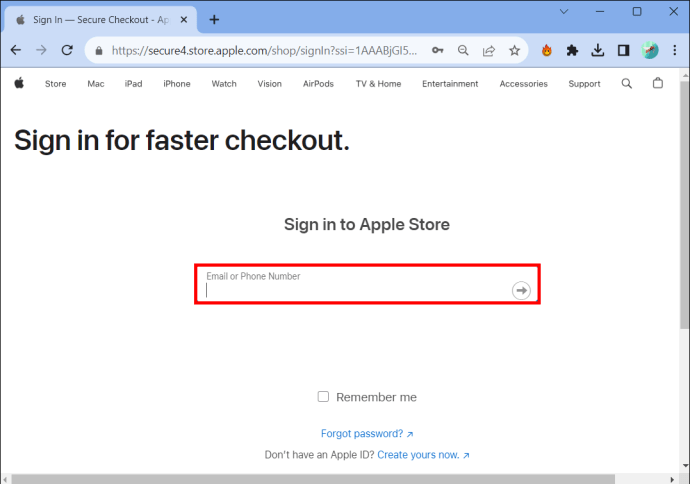Click the horizontal scrollbar right arrow

pos(672,479)
